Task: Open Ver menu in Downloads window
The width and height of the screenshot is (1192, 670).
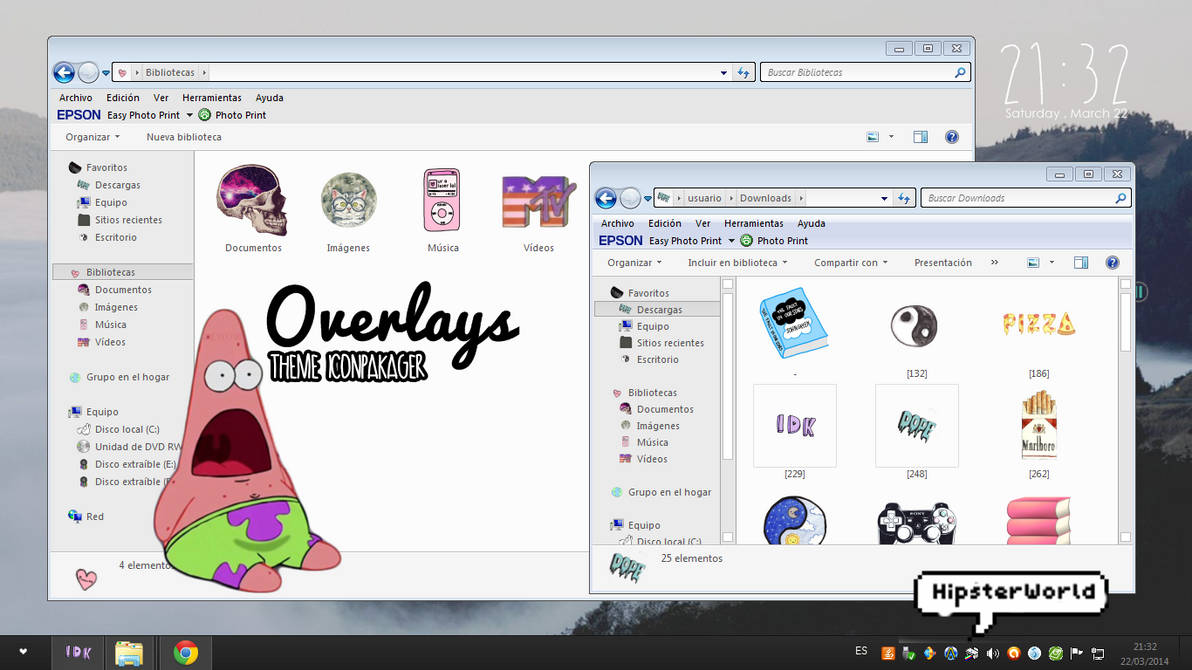Action: pyautogui.click(x=702, y=223)
